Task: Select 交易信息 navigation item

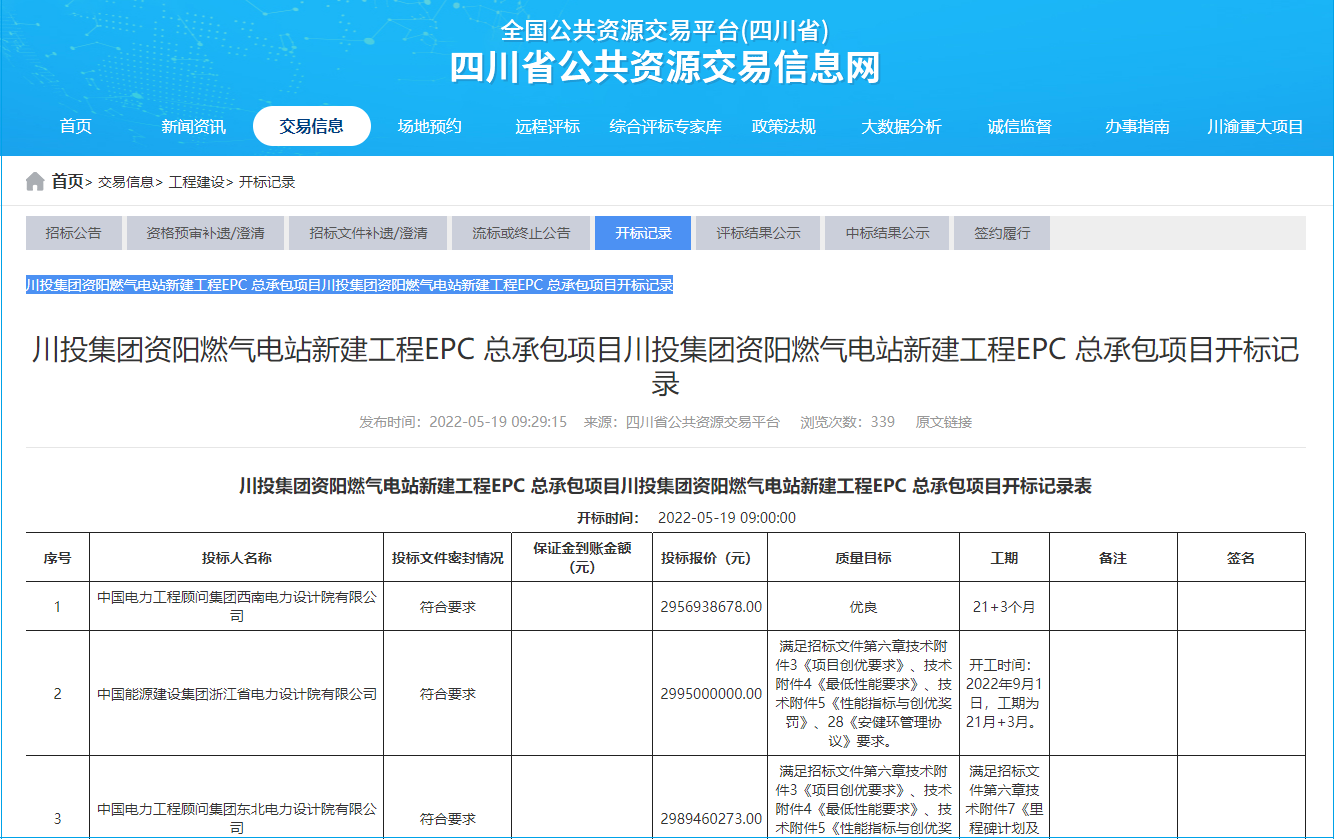Action: click(x=311, y=126)
